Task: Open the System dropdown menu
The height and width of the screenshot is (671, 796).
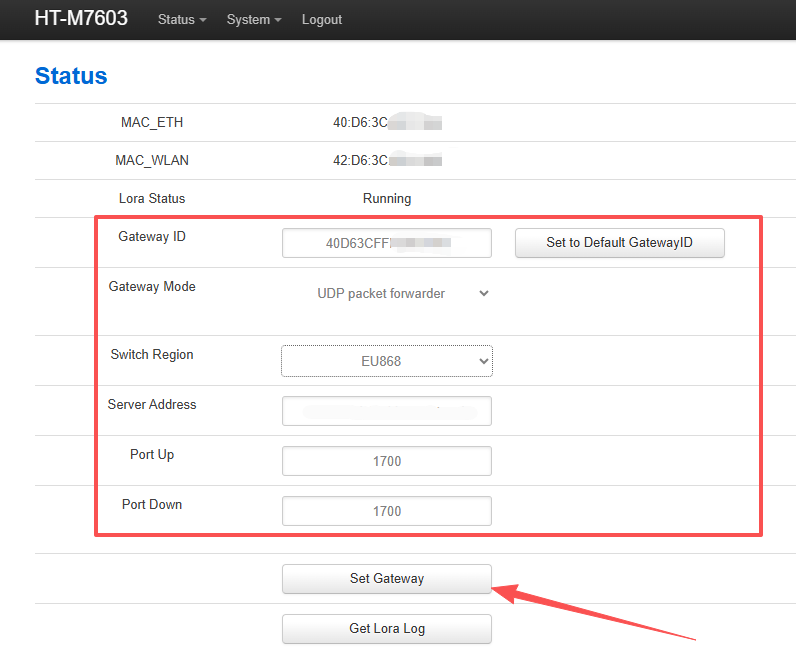Action: click(x=254, y=20)
